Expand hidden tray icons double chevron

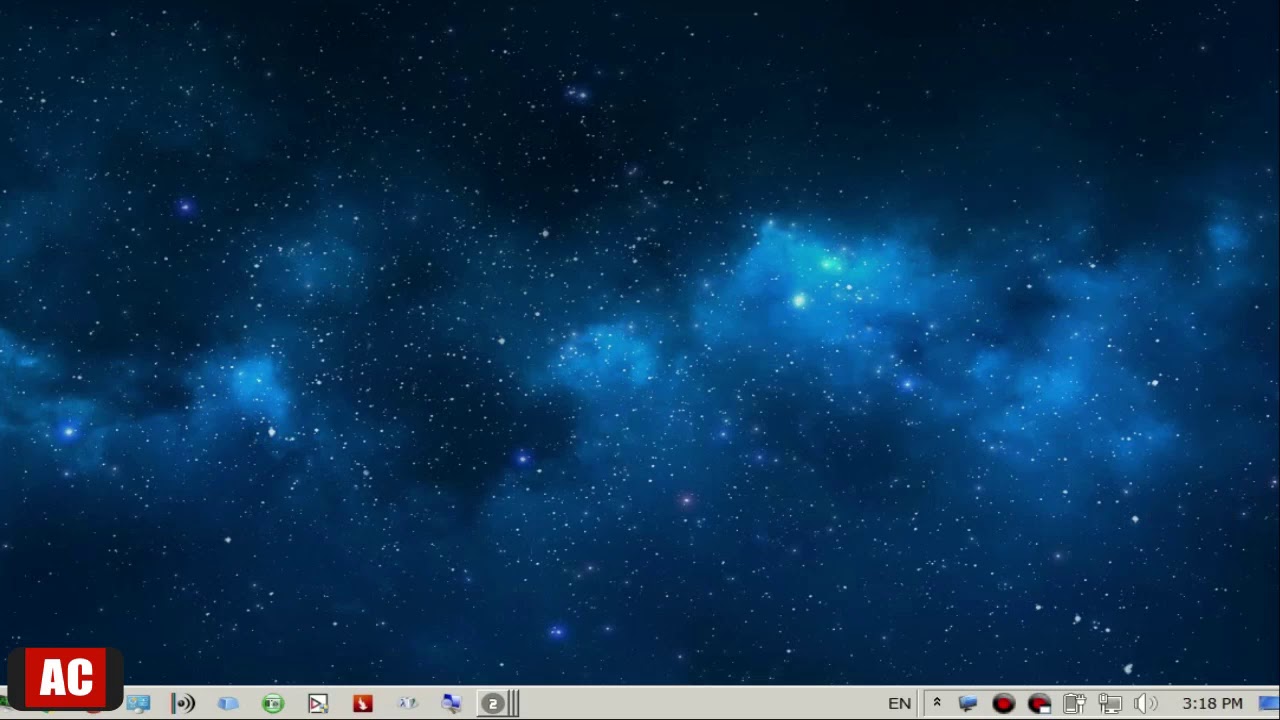937,703
